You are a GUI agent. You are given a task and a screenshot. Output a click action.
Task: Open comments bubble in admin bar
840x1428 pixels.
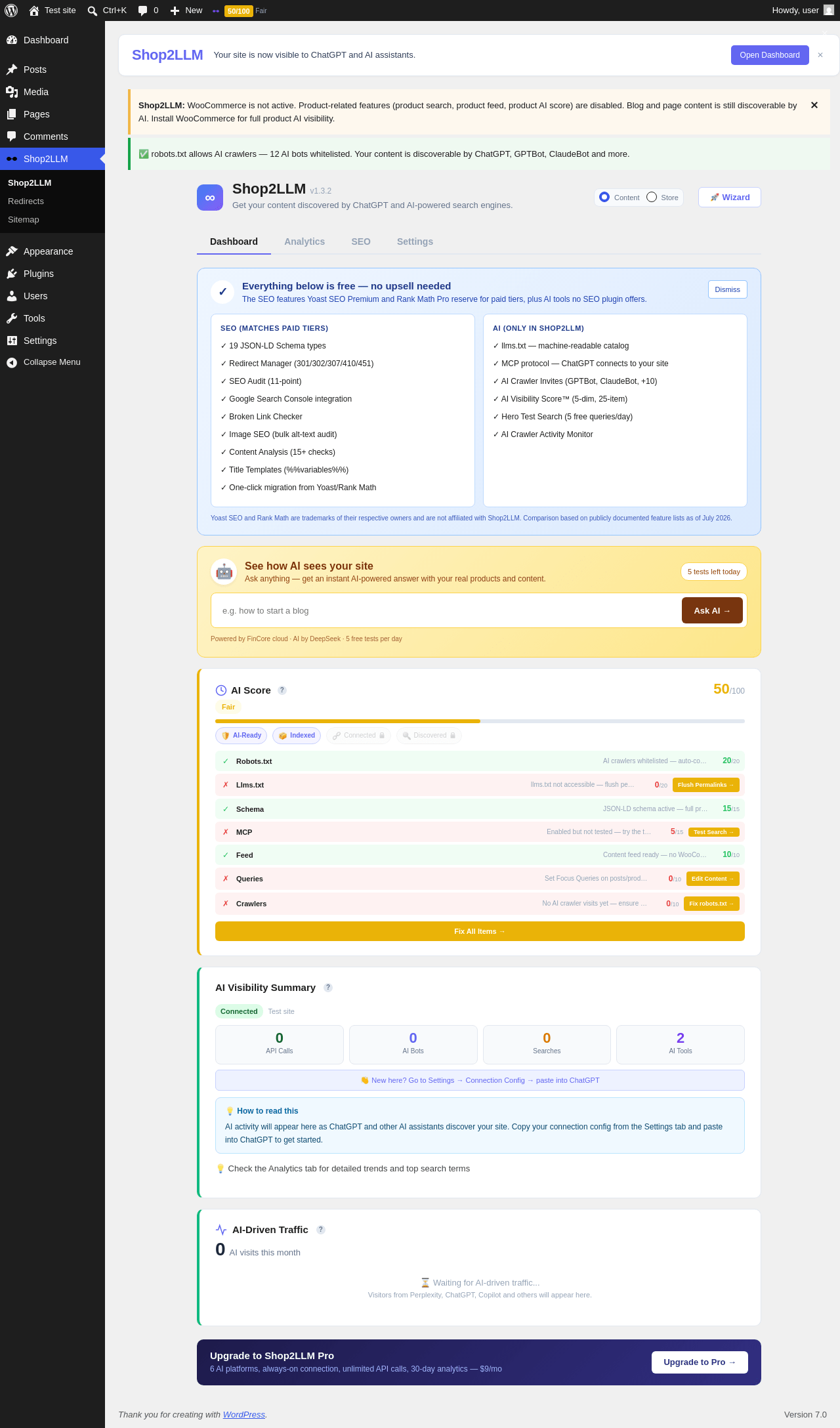pos(148,10)
